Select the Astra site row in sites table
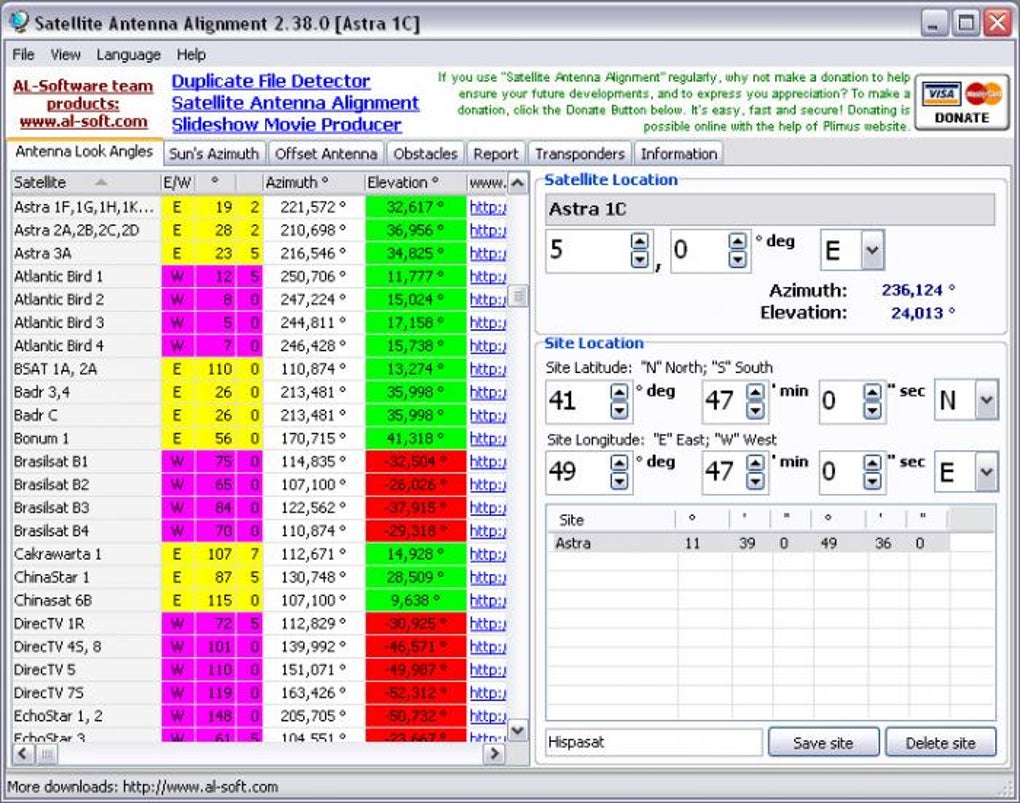Screen dimensions: 1020x803 (747, 543)
